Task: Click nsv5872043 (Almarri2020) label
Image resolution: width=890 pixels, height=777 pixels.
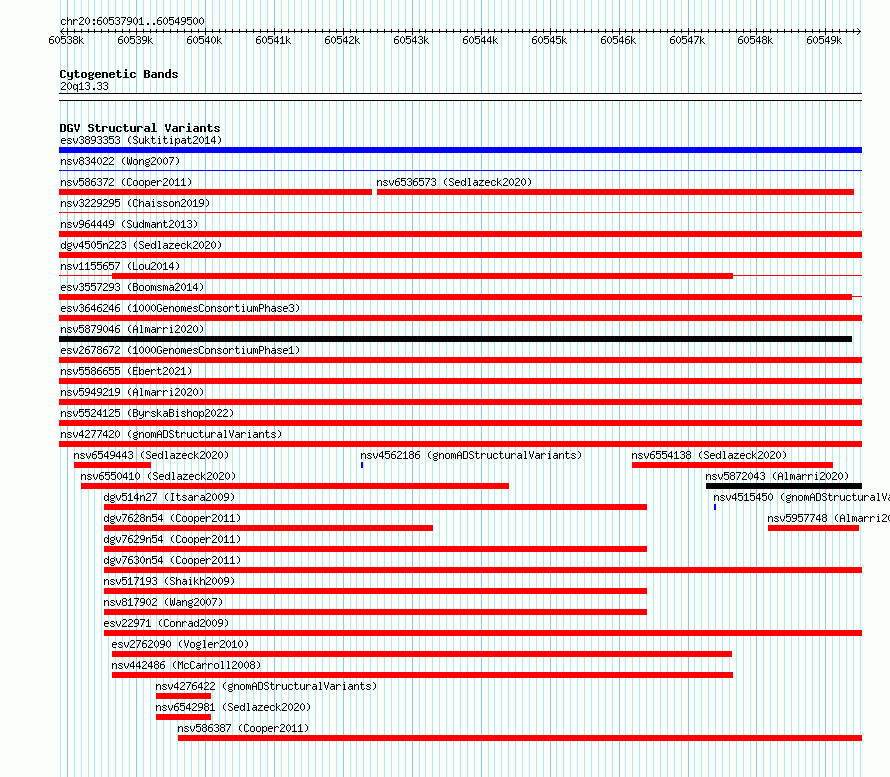Action: (x=777, y=476)
